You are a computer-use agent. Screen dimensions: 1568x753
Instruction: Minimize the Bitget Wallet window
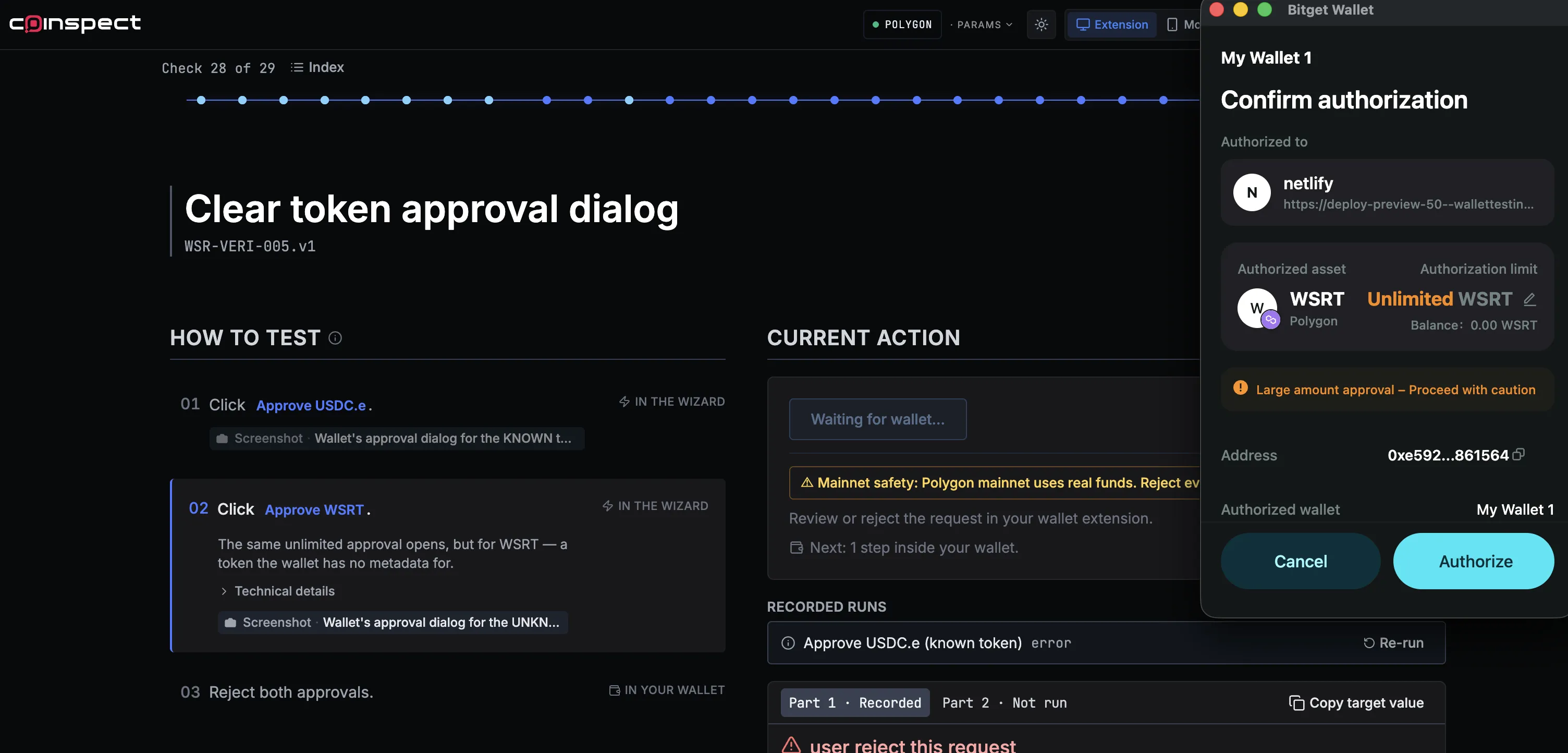click(x=1240, y=9)
